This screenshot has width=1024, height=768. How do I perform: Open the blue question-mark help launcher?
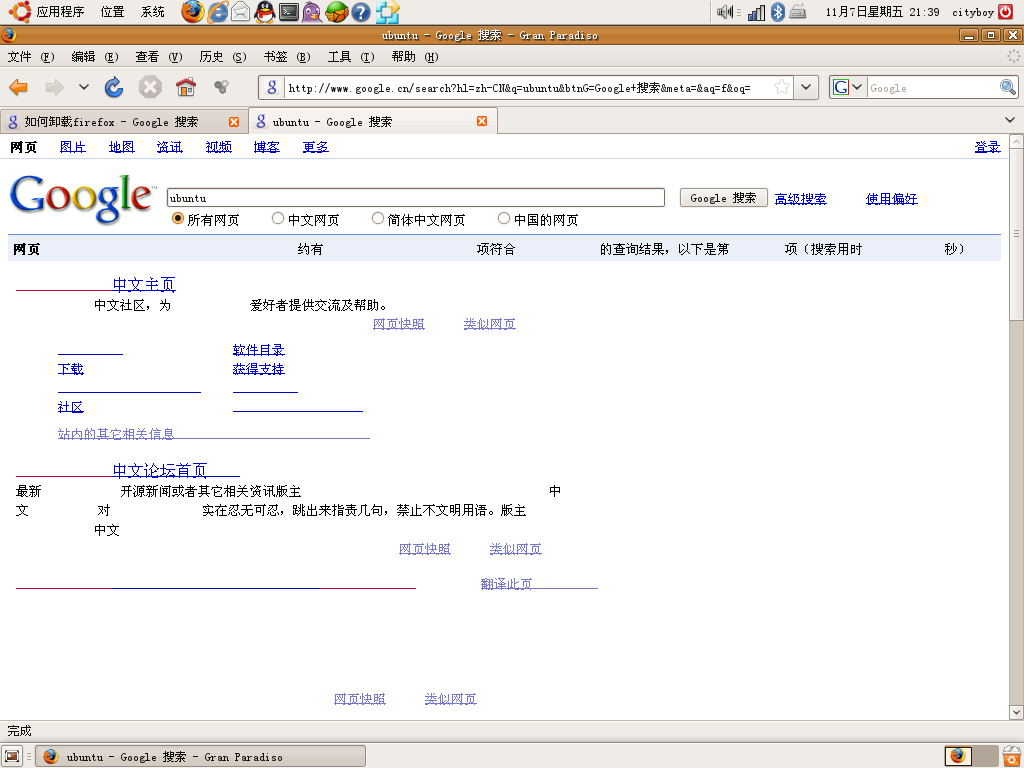click(360, 12)
